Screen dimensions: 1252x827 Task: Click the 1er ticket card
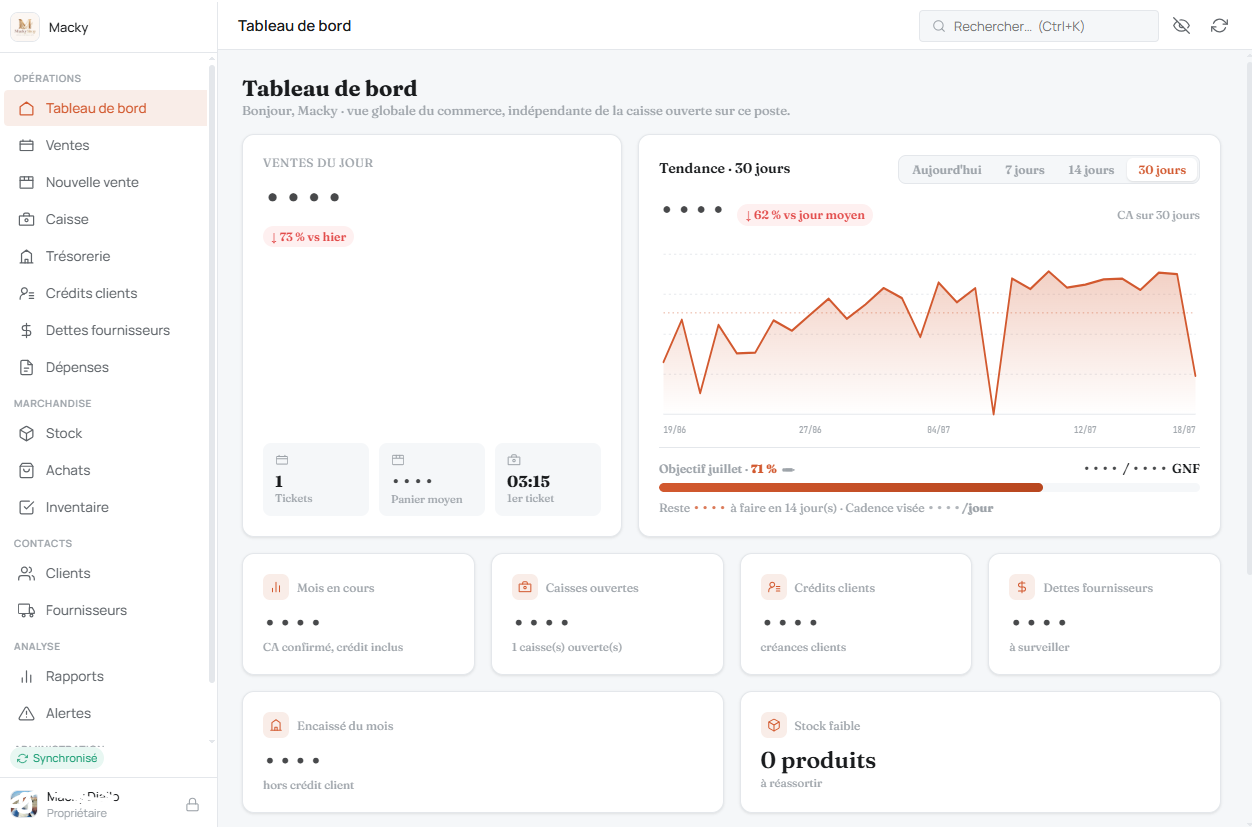548,480
